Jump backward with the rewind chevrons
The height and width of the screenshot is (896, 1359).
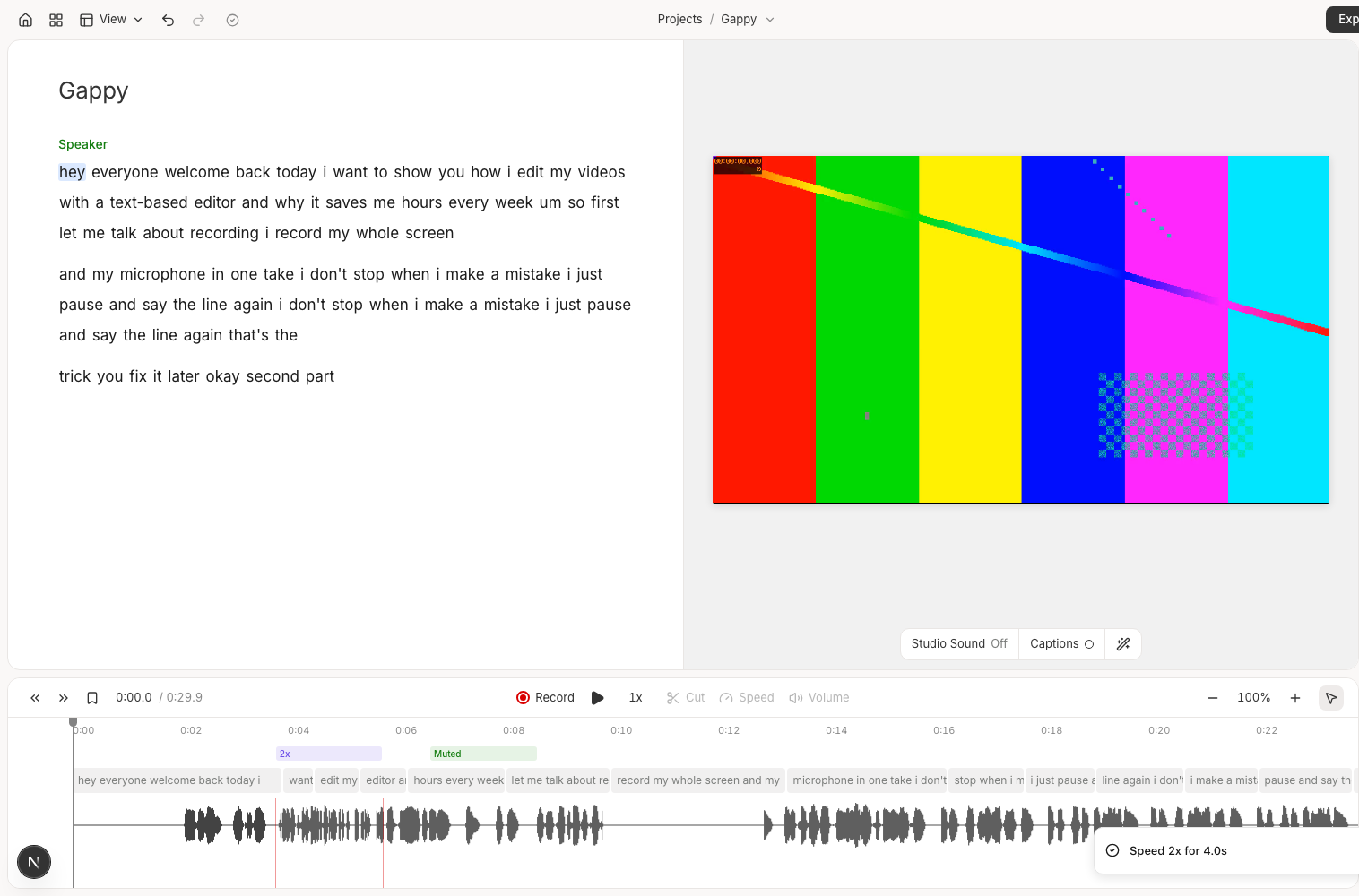pos(35,698)
